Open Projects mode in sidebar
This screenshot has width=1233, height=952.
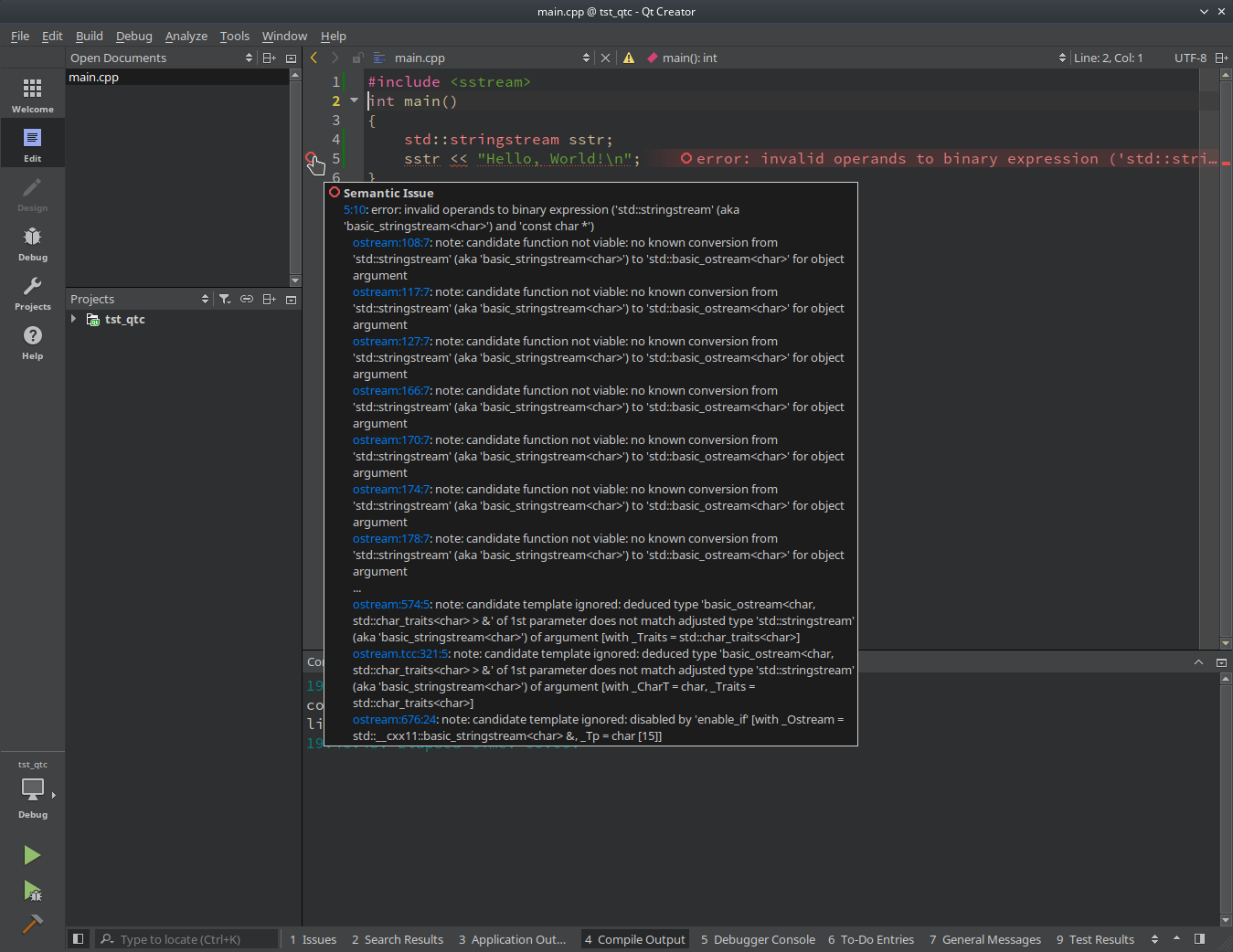[32, 292]
